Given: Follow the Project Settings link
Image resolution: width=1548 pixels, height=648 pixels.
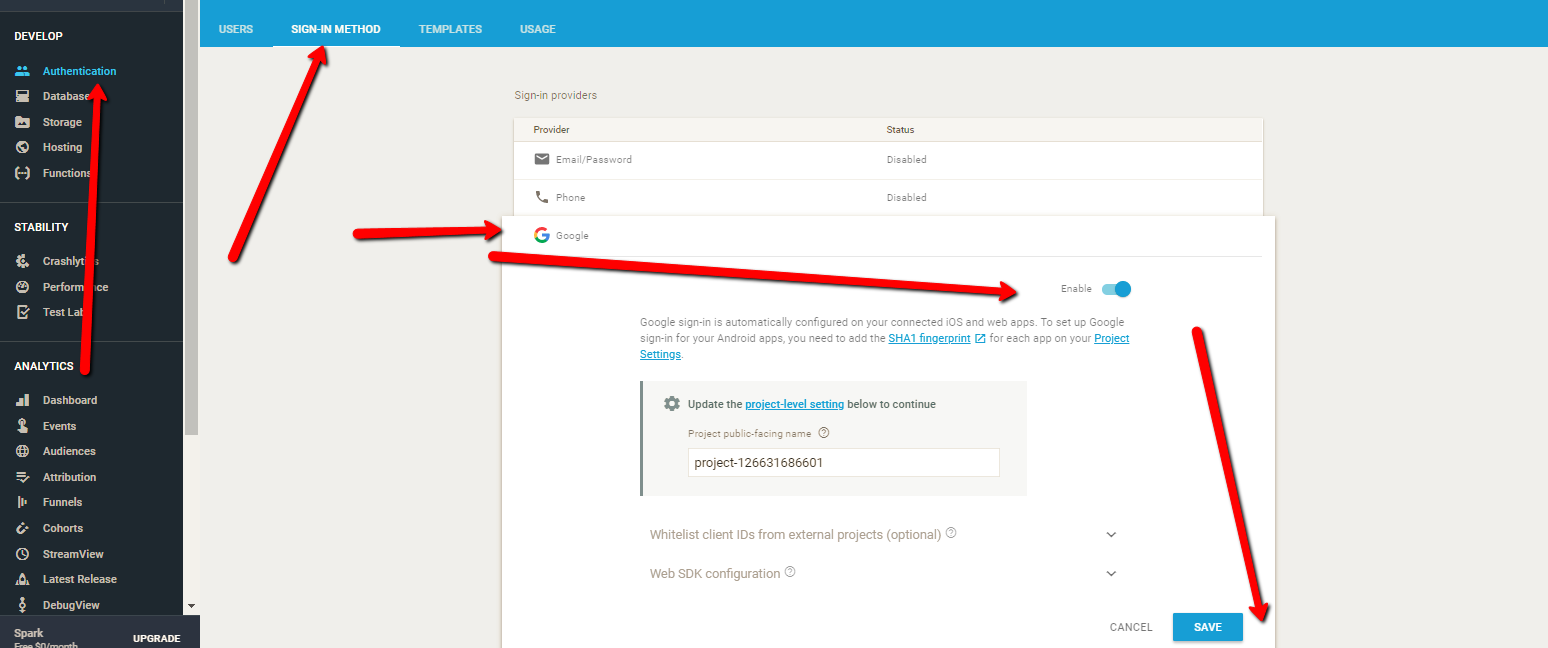Looking at the screenshot, I should pyautogui.click(x=885, y=346).
